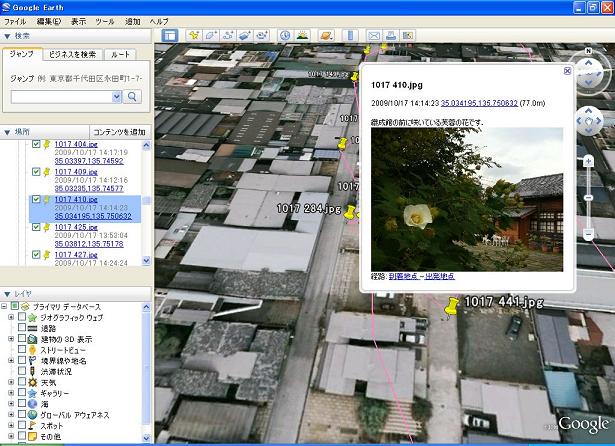The image size is (615, 446).
Task: Uncheck the 1017 404.jpg placemark checkbox
Action: (36, 144)
